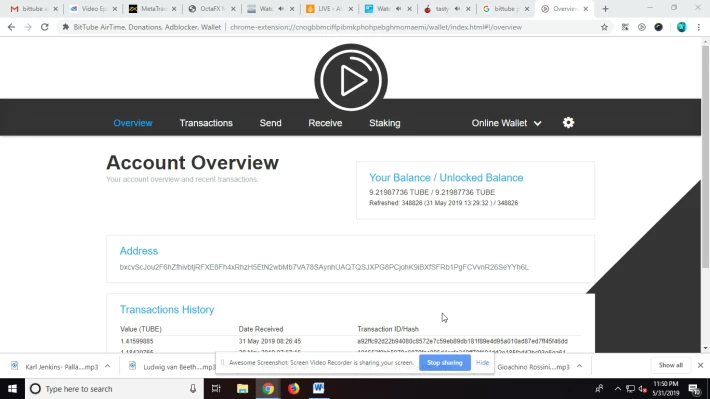Show hidden system tray icons
The height and width of the screenshot is (399, 710).
(617, 389)
